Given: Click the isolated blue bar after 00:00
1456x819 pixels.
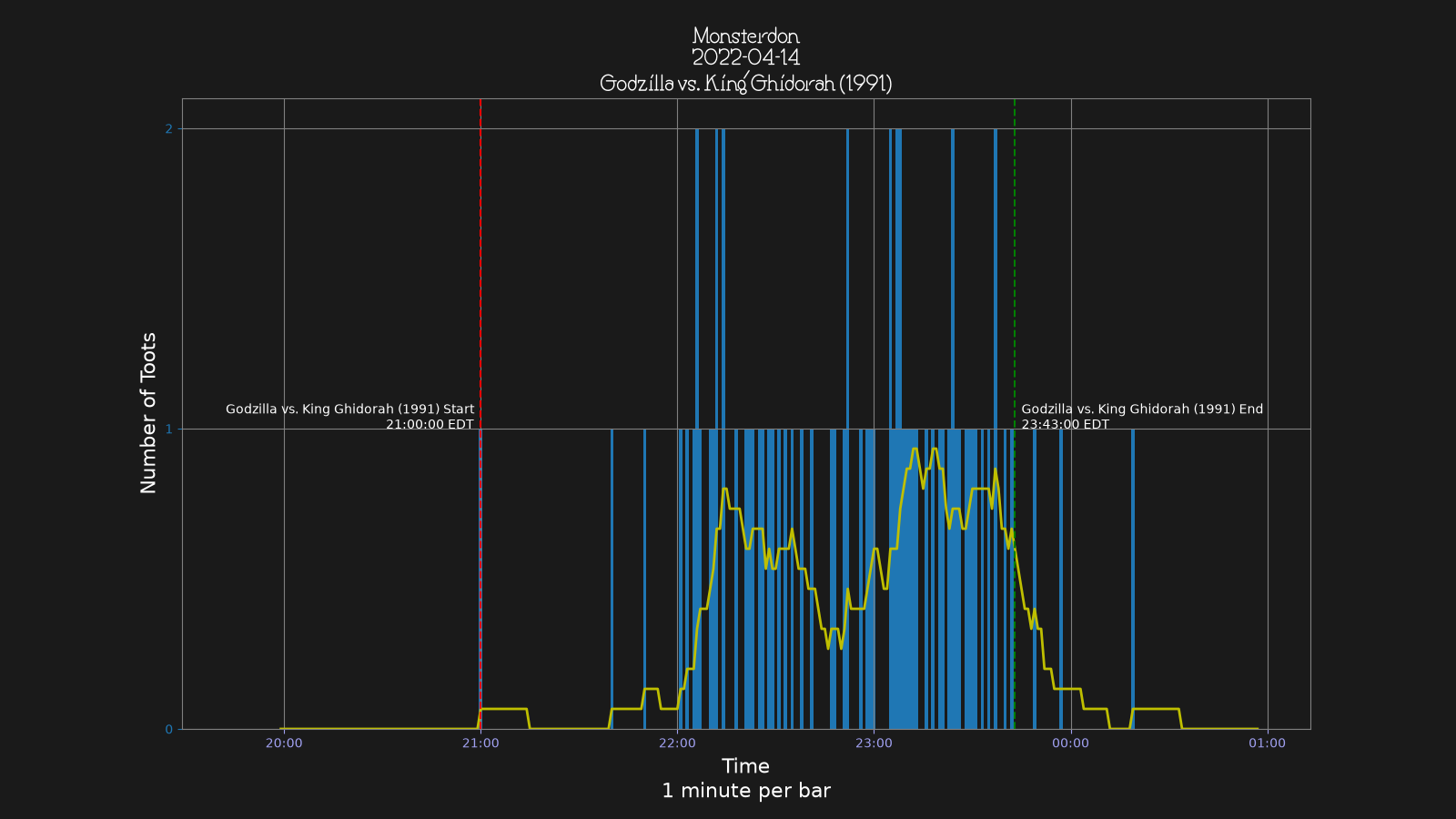Looking at the screenshot, I should pos(1133,579).
